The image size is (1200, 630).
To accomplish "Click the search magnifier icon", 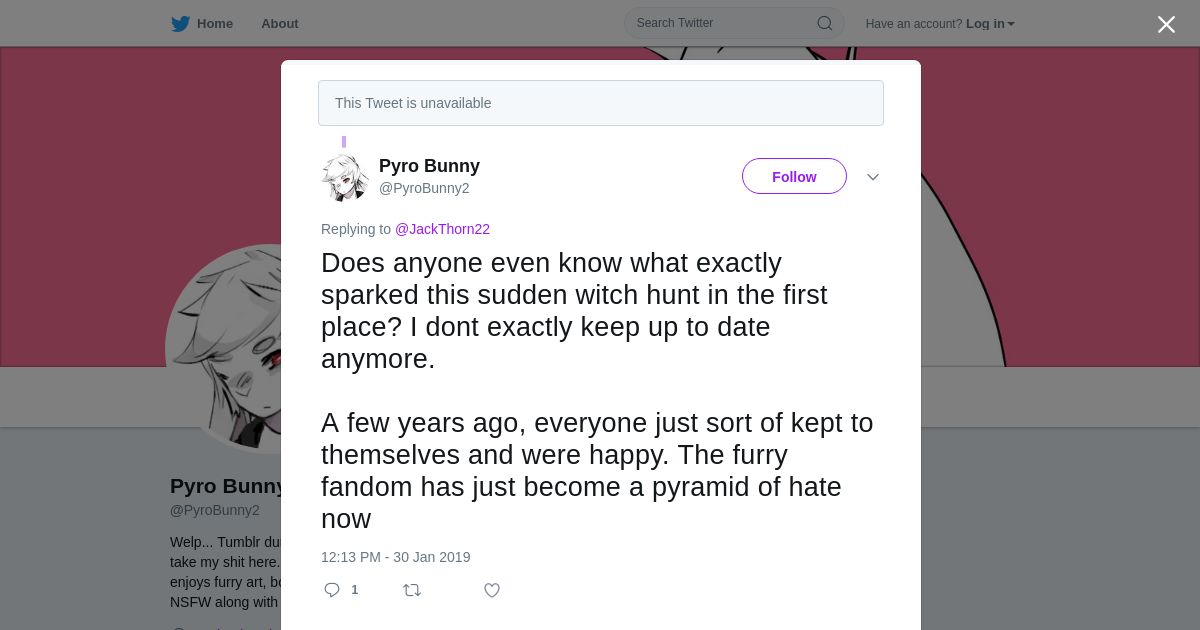I will point(825,23).
